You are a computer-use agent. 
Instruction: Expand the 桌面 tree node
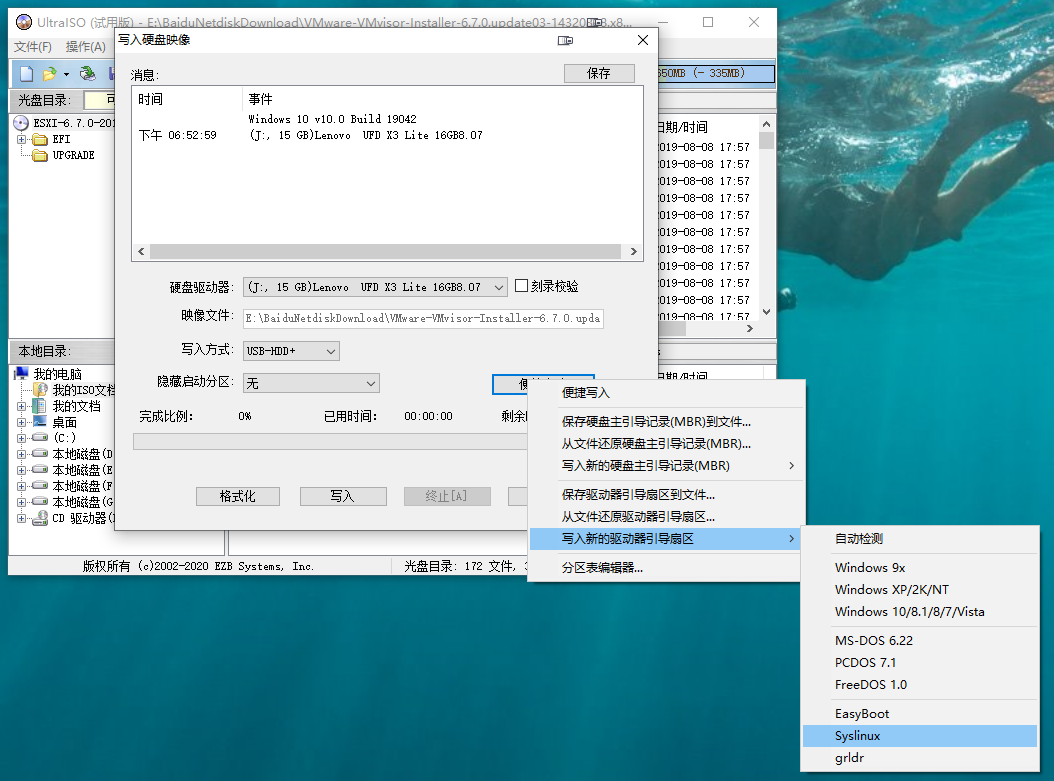22,422
